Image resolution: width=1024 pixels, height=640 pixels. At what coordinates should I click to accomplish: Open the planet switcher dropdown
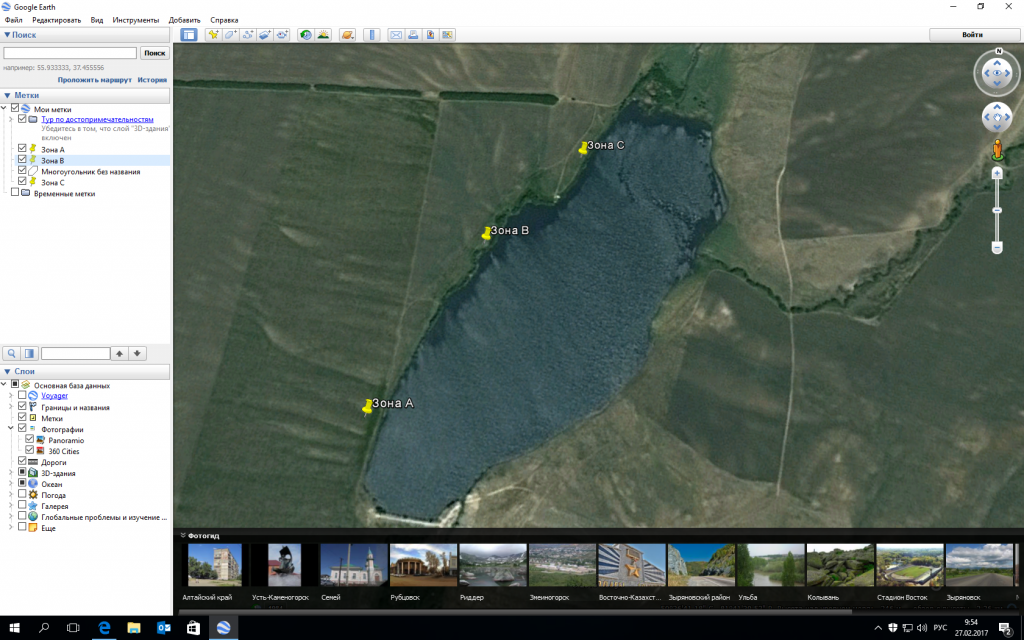[347, 35]
